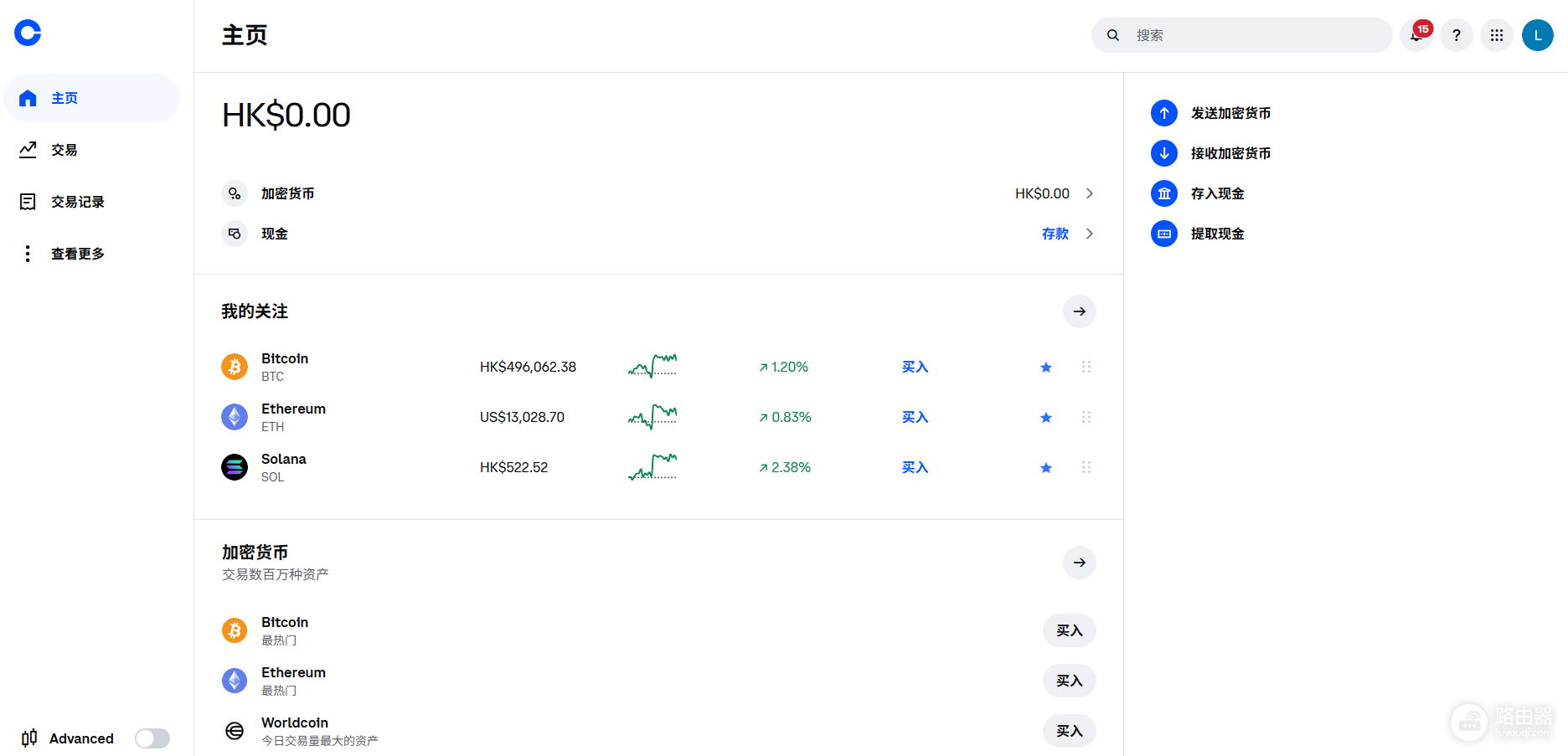Click the 现金 balance row icon
The width and height of the screenshot is (1568, 756).
coord(235,234)
